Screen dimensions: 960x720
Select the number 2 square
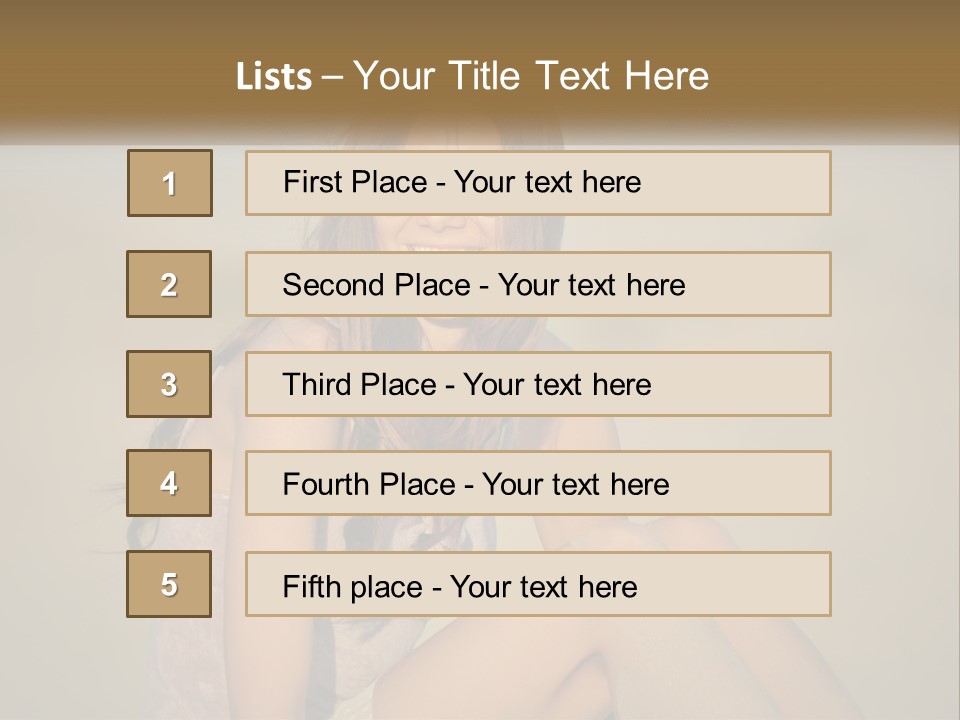pos(169,284)
